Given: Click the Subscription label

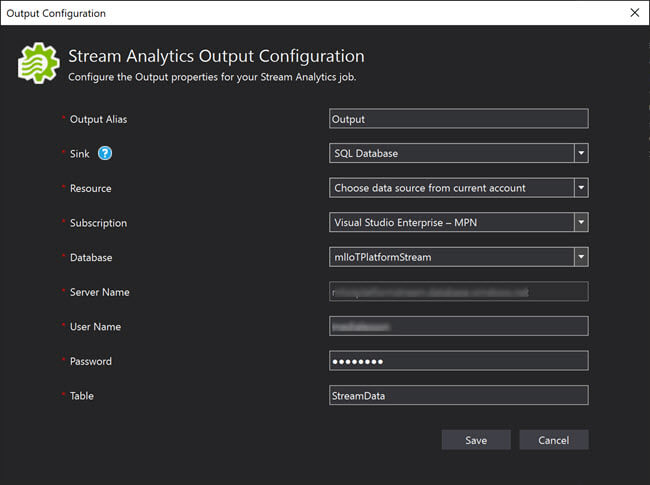Looking at the screenshot, I should pyautogui.click(x=98, y=223).
